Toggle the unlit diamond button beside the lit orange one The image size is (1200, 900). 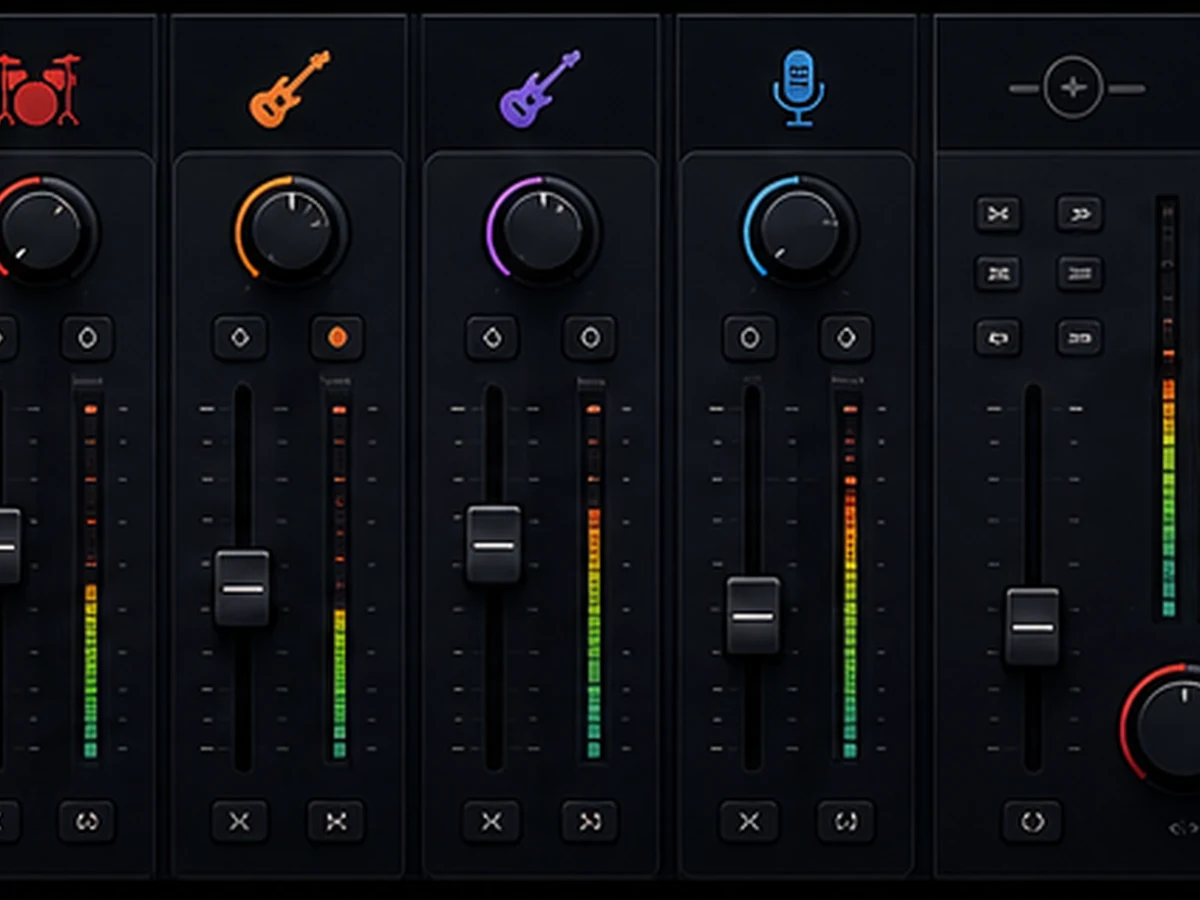[240, 338]
